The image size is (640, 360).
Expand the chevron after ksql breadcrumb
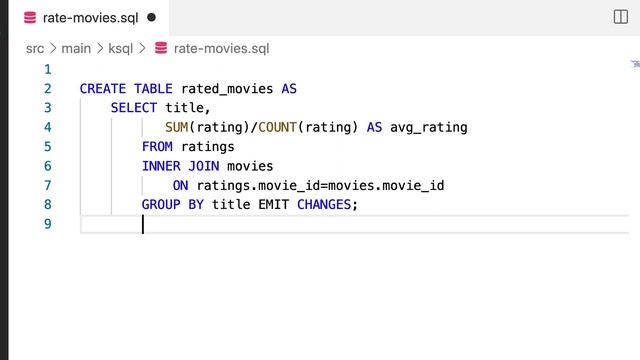[142, 49]
